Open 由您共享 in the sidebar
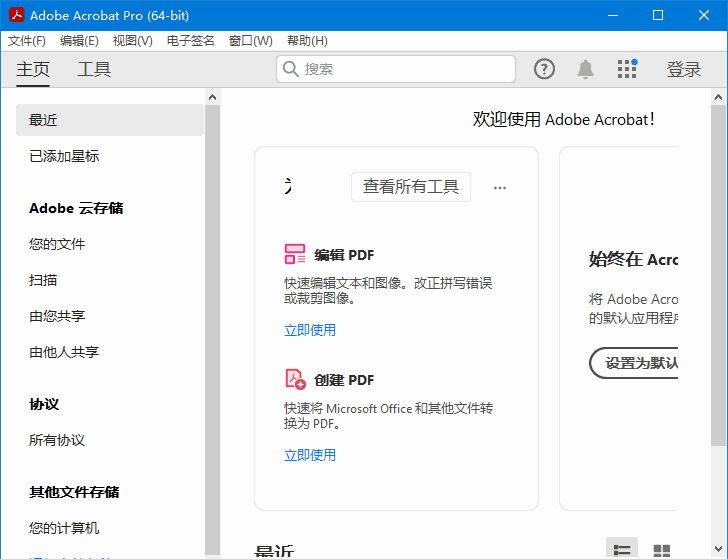This screenshot has width=728, height=559. click(x=57, y=316)
